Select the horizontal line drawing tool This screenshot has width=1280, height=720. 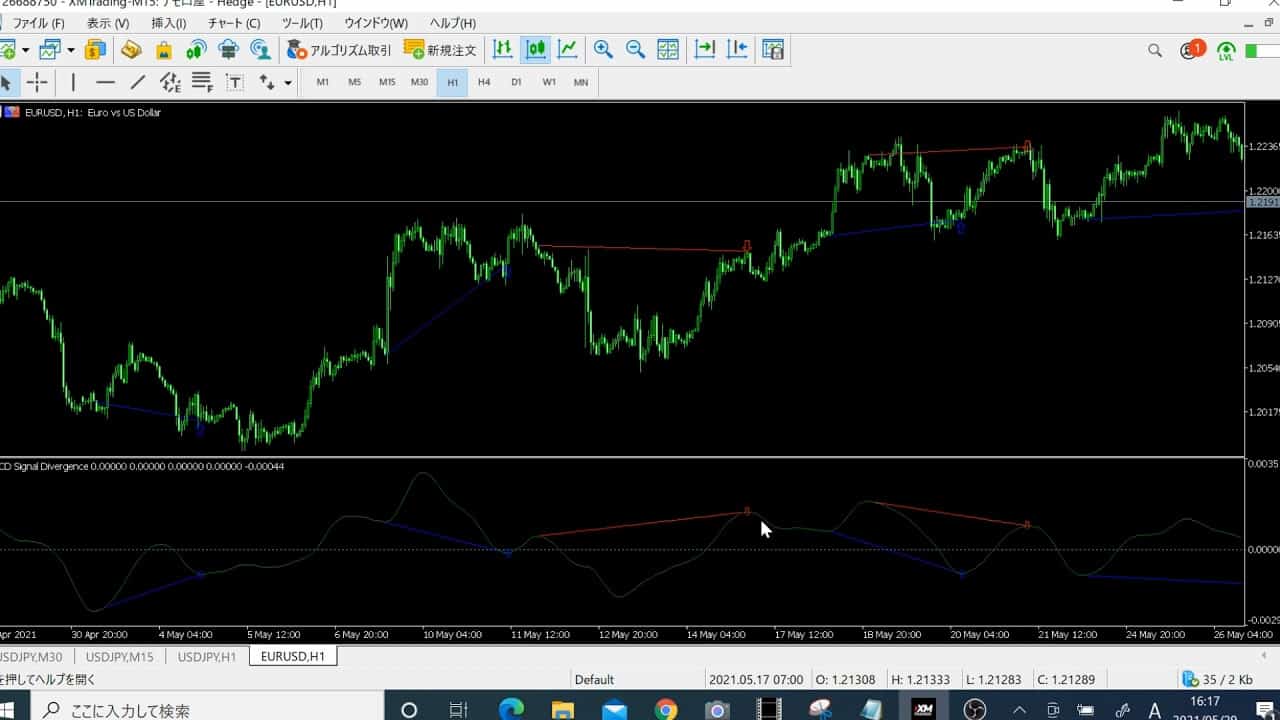(105, 82)
